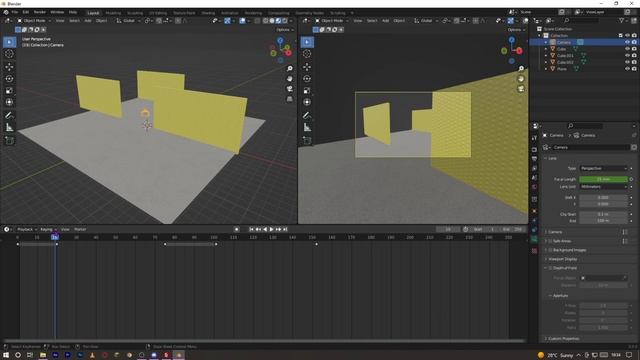
Task: Toggle visibility eye for Plane in outliner
Action: [627, 69]
